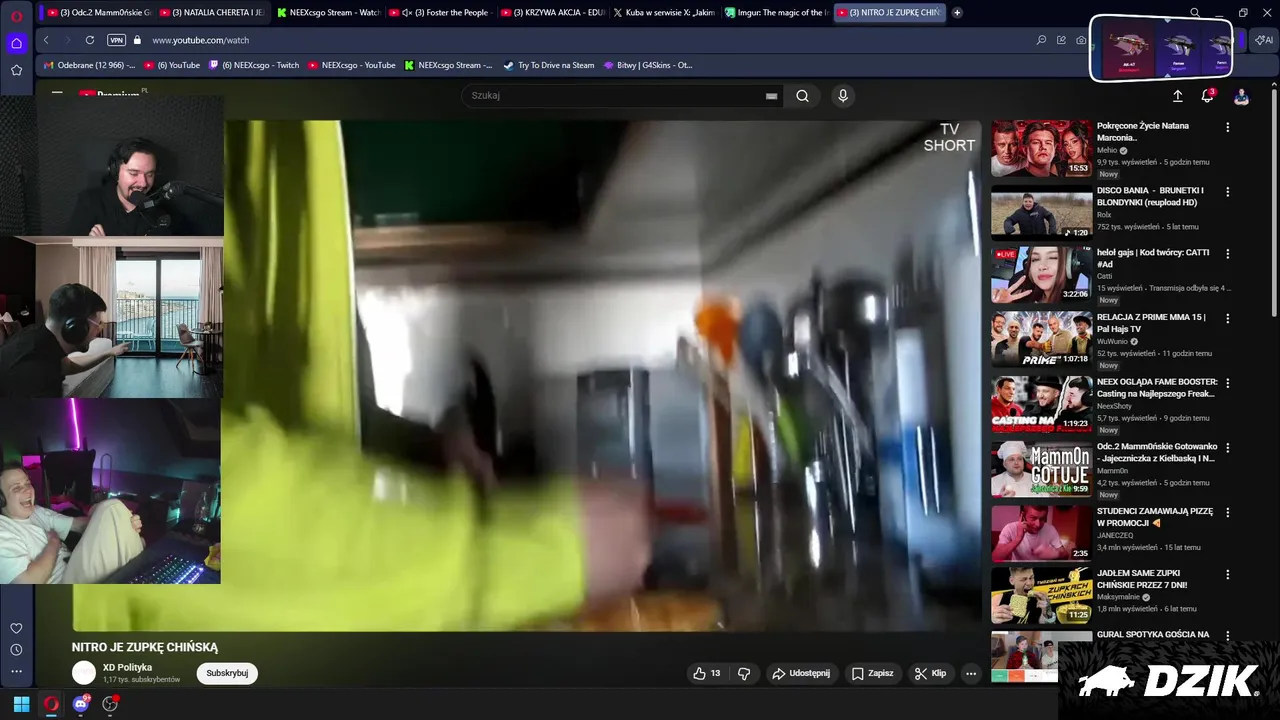Open the Try To Drive na Steam bookmark
Image resolution: width=1280 pixels, height=720 pixels.
point(548,65)
